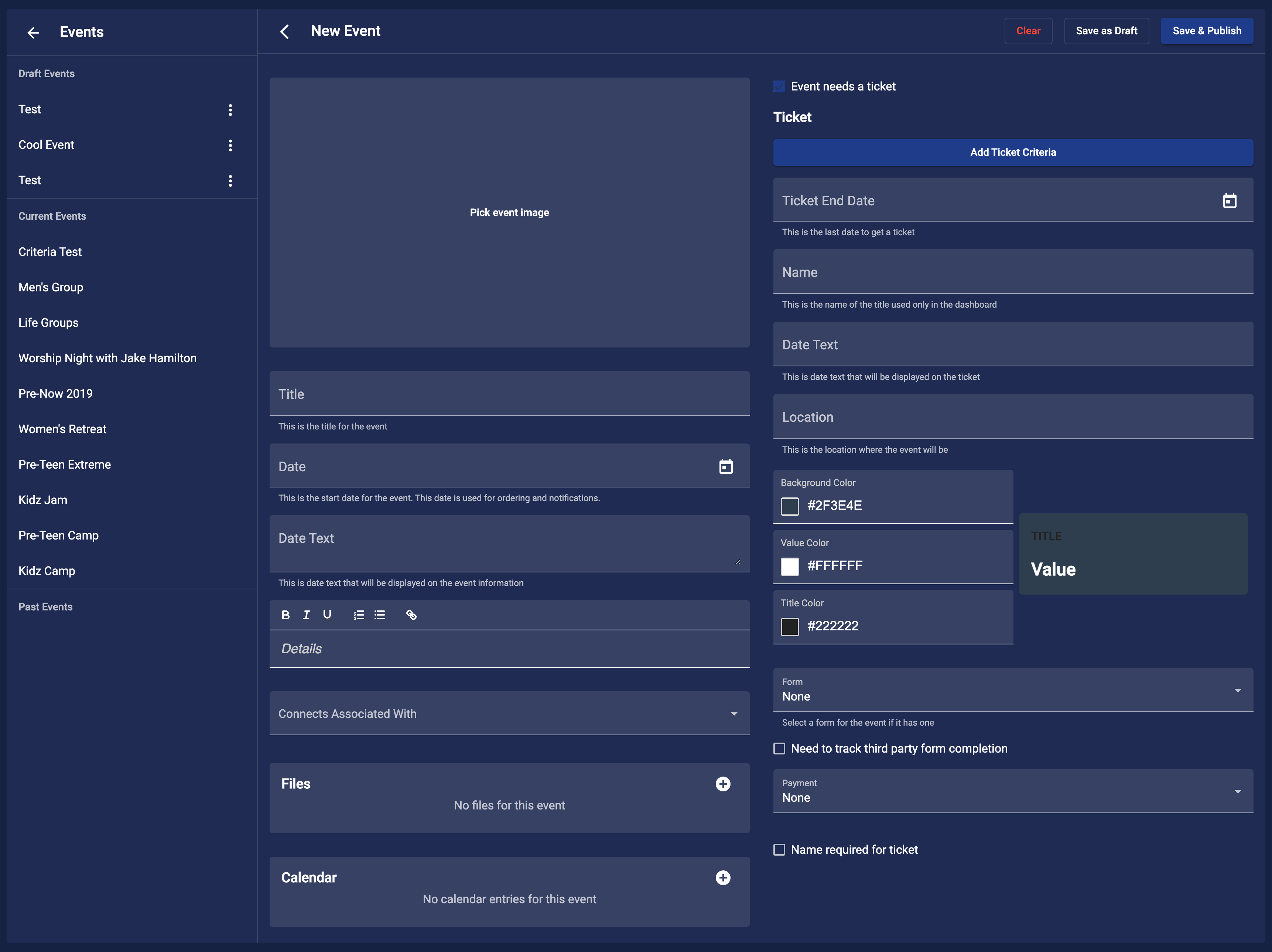1272x952 pixels.
Task: Insert a link in Details editor
Action: pos(411,614)
